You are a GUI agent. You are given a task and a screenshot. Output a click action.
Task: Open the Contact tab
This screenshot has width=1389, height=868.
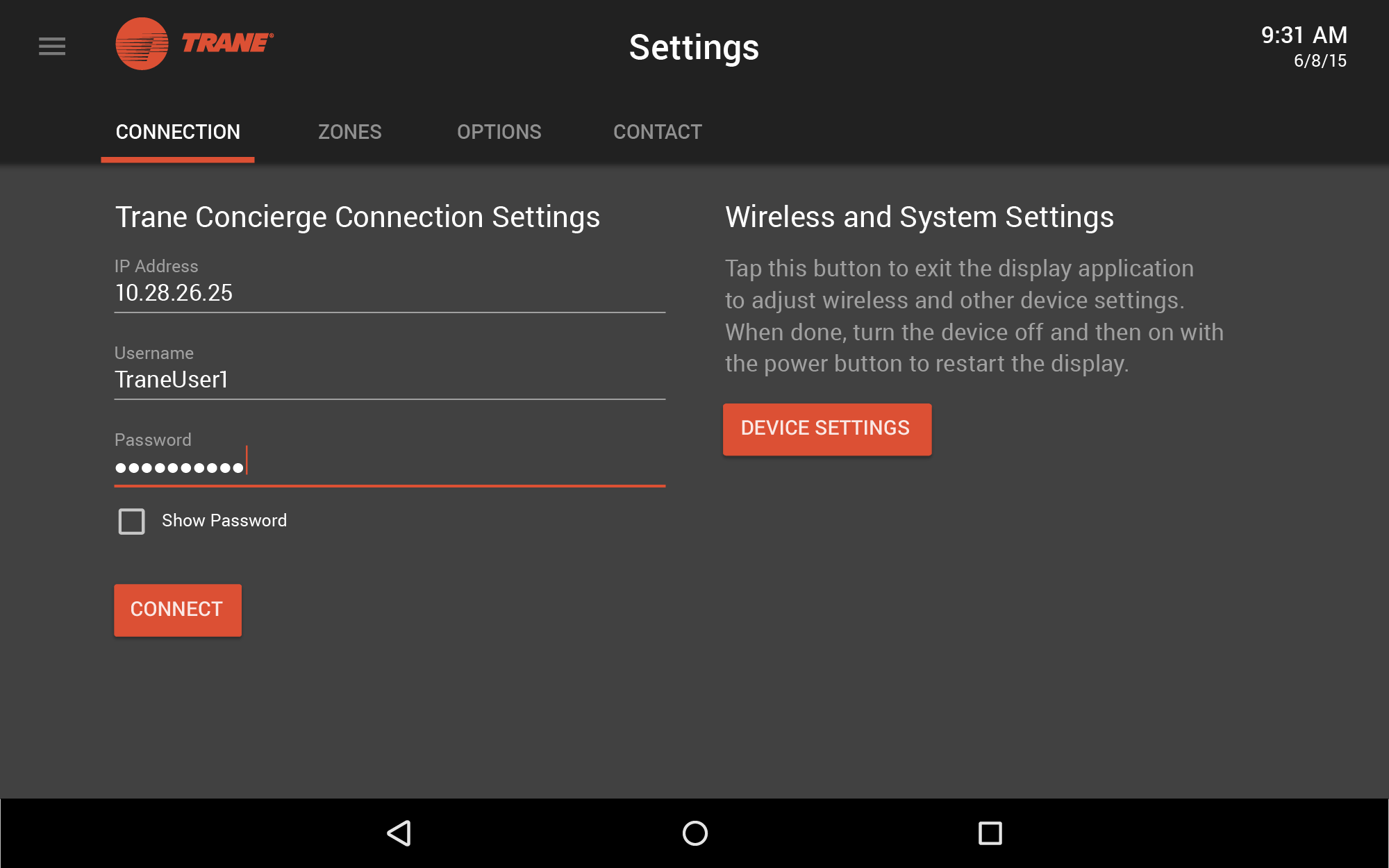click(657, 132)
